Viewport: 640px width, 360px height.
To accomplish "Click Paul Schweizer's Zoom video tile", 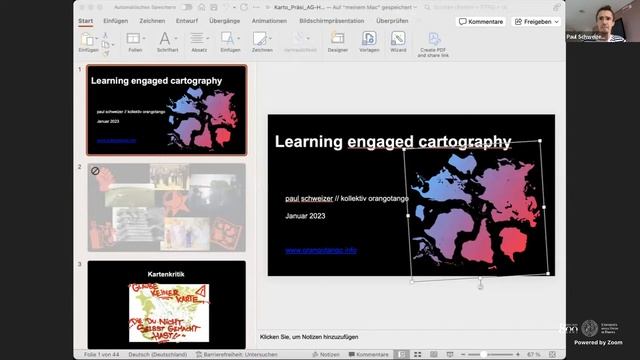I will pos(603,21).
